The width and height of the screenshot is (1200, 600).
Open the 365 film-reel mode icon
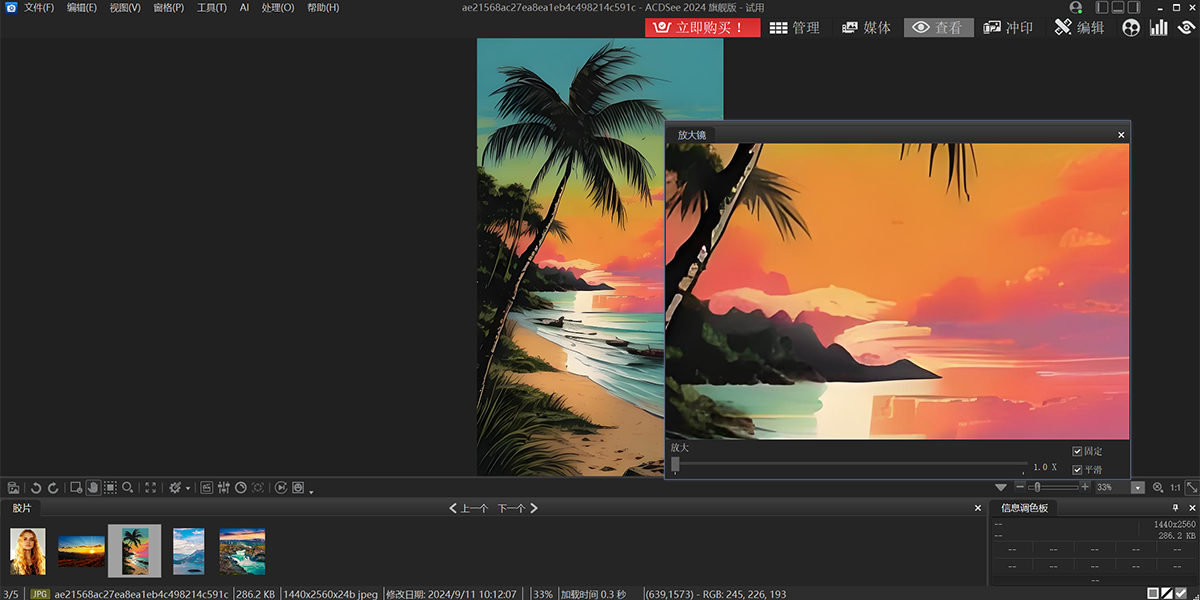(1131, 28)
